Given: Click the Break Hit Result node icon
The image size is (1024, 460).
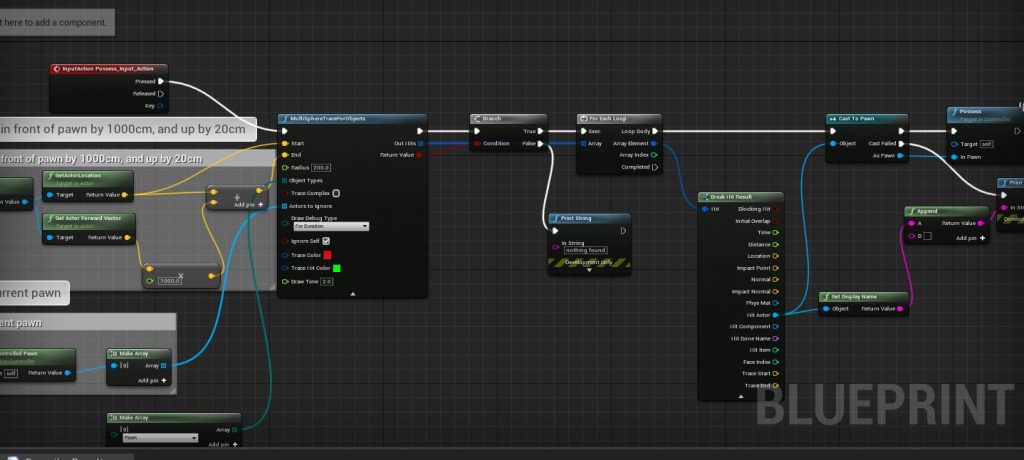Looking at the screenshot, I should (704, 196).
